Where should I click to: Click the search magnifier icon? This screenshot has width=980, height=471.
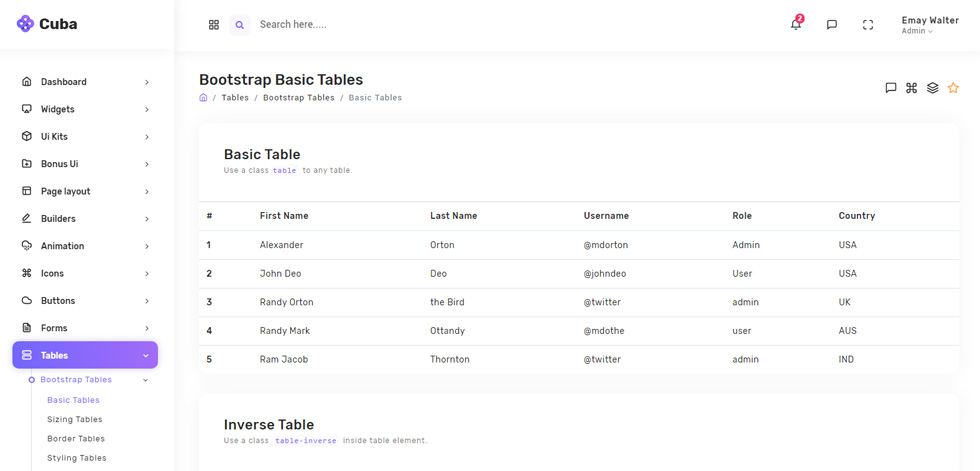tap(239, 25)
